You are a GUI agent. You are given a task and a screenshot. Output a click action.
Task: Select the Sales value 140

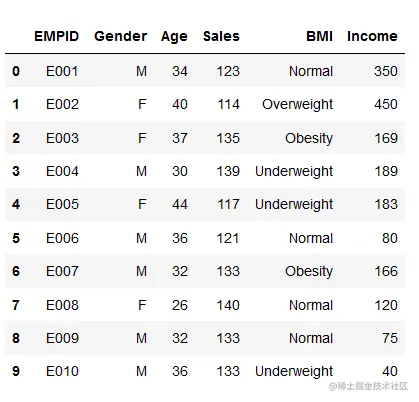(x=228, y=305)
